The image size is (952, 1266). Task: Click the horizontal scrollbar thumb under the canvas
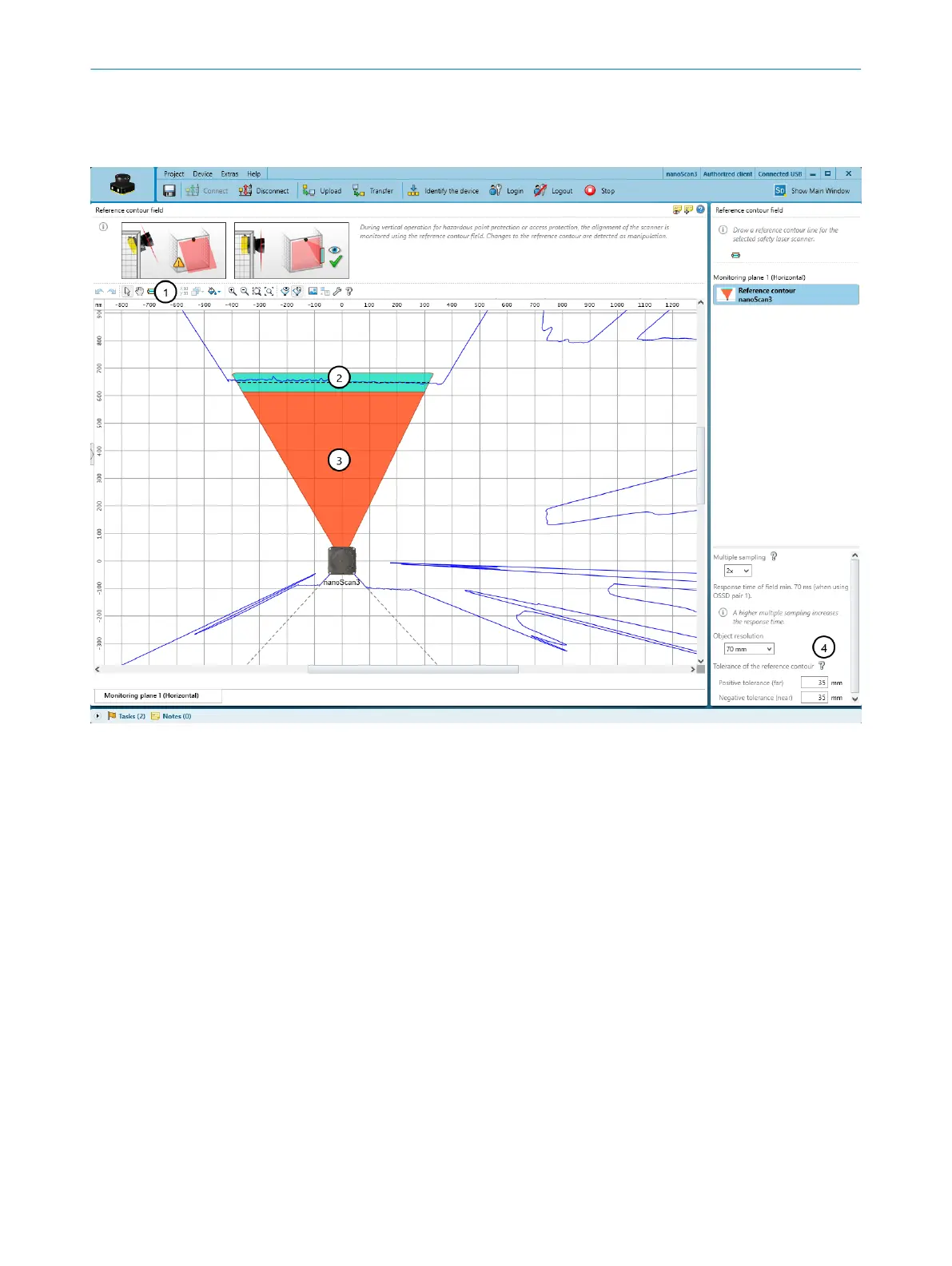[413, 670]
